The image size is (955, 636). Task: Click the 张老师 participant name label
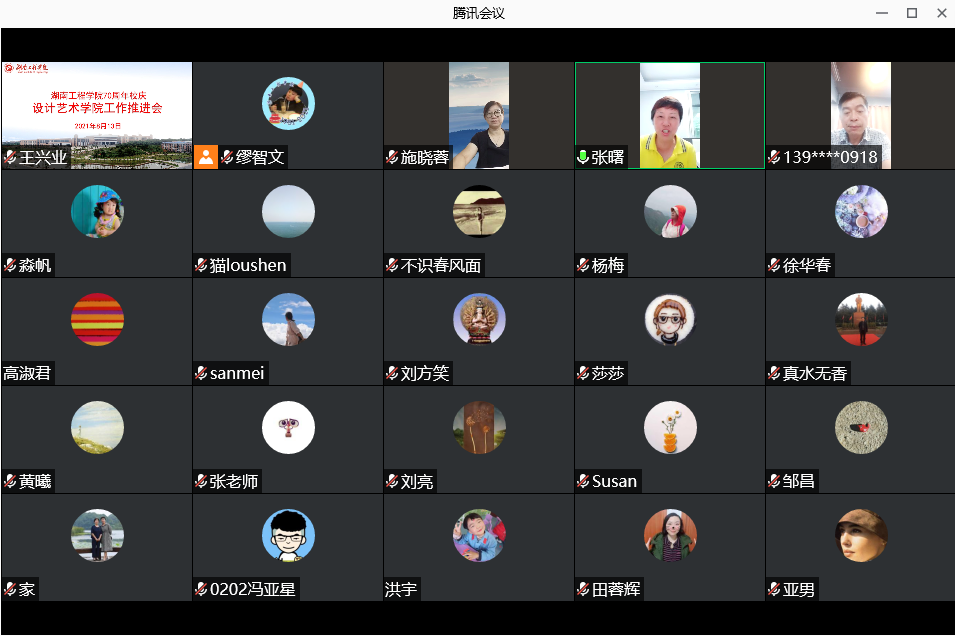(x=234, y=481)
